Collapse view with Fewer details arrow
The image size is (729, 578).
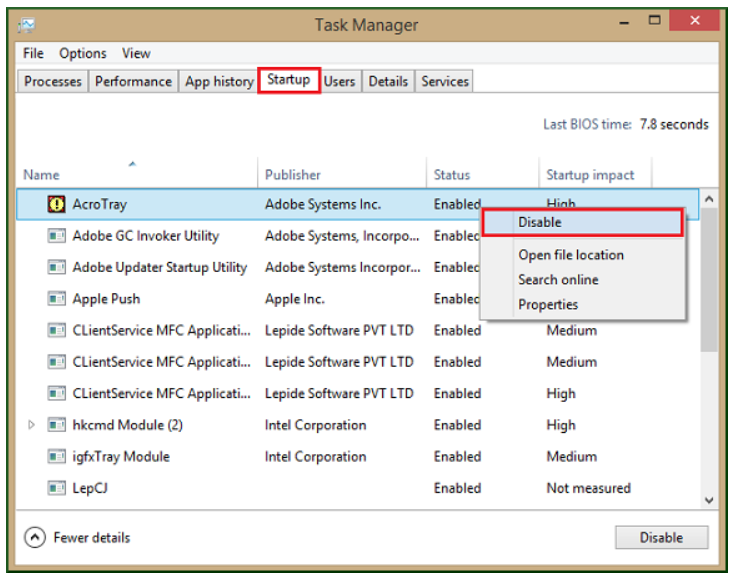click(x=35, y=538)
